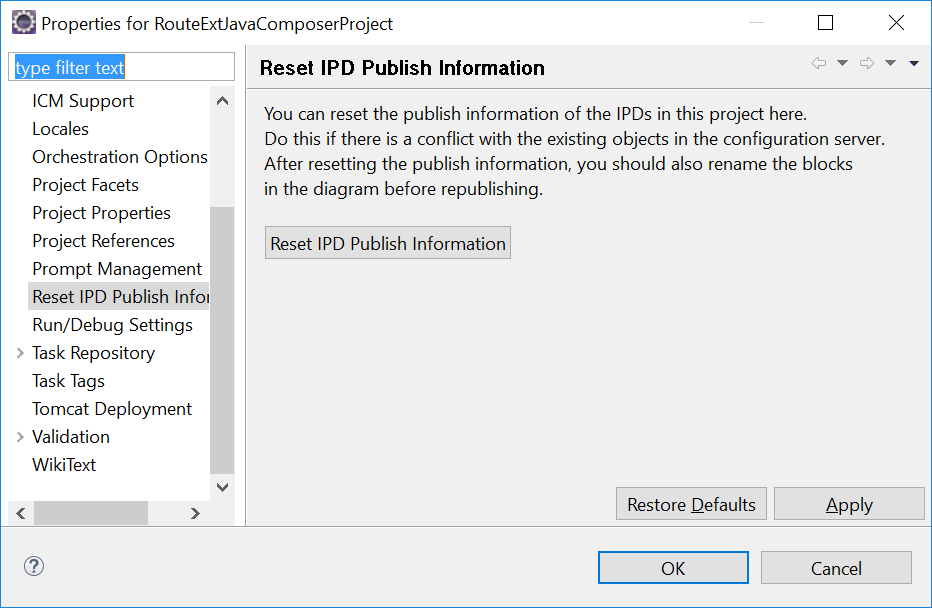This screenshot has width=932, height=608.
Task: Open the Prompt Management settings page
Action: [x=117, y=268]
